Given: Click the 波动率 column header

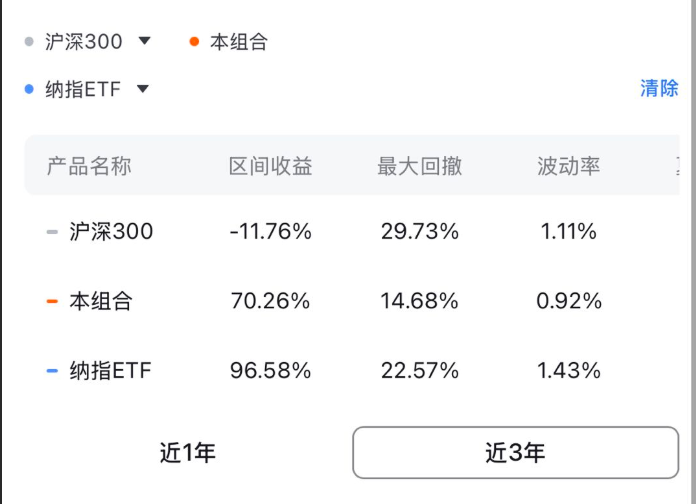Looking at the screenshot, I should [x=569, y=166].
